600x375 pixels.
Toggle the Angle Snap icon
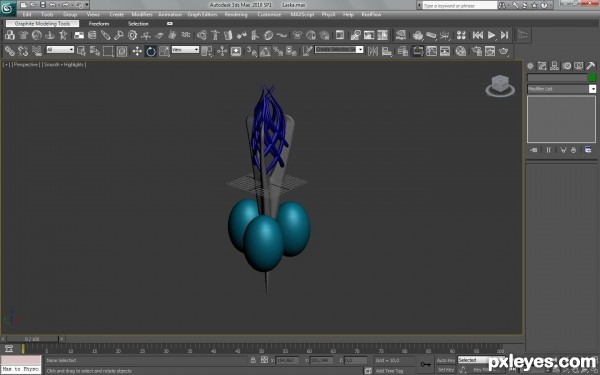point(264,51)
